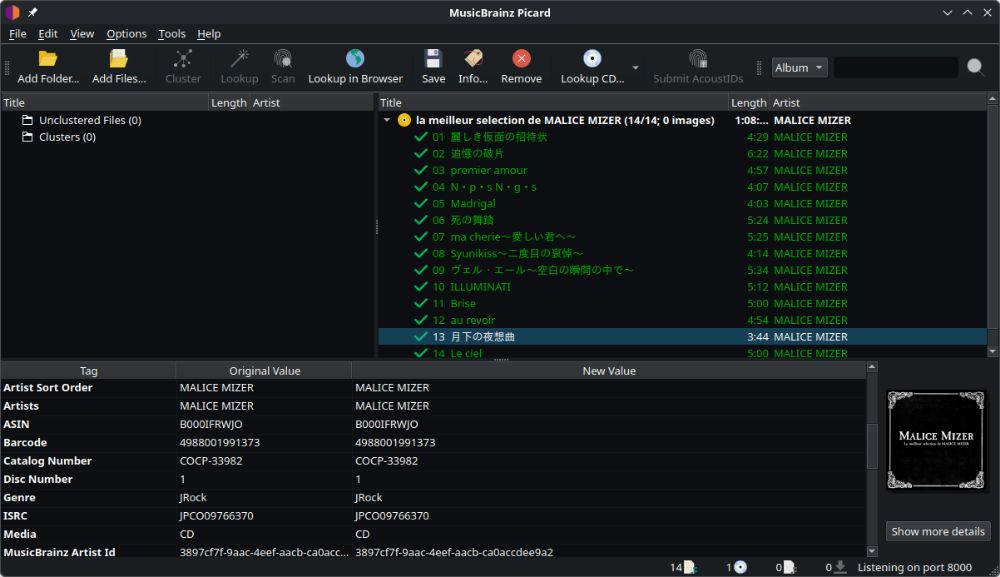Click the Picard app icon in title bar
Viewport: 1000px width, 577px height.
[x=13, y=12]
